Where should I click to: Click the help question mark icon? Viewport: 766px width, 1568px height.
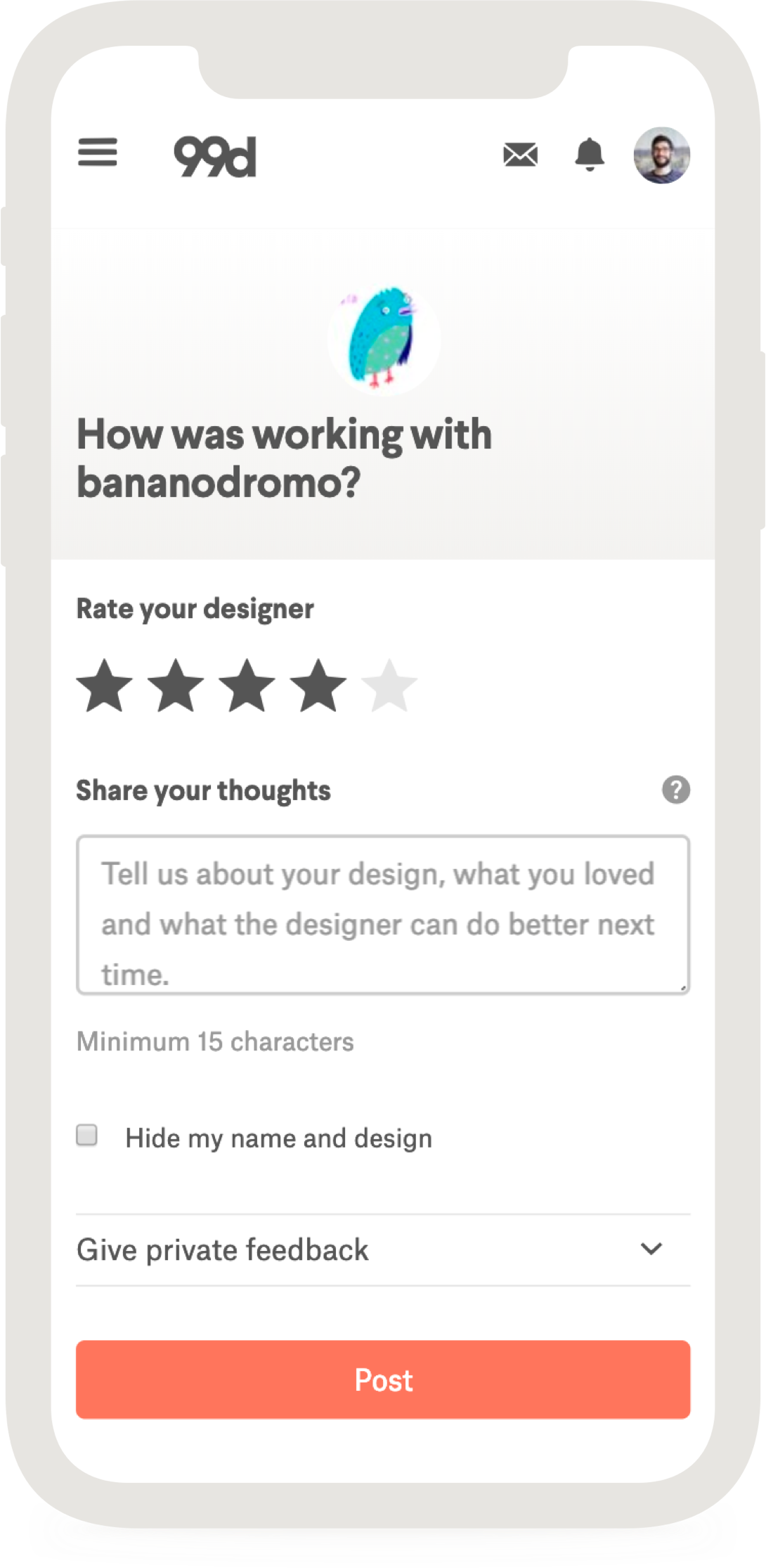point(675,790)
